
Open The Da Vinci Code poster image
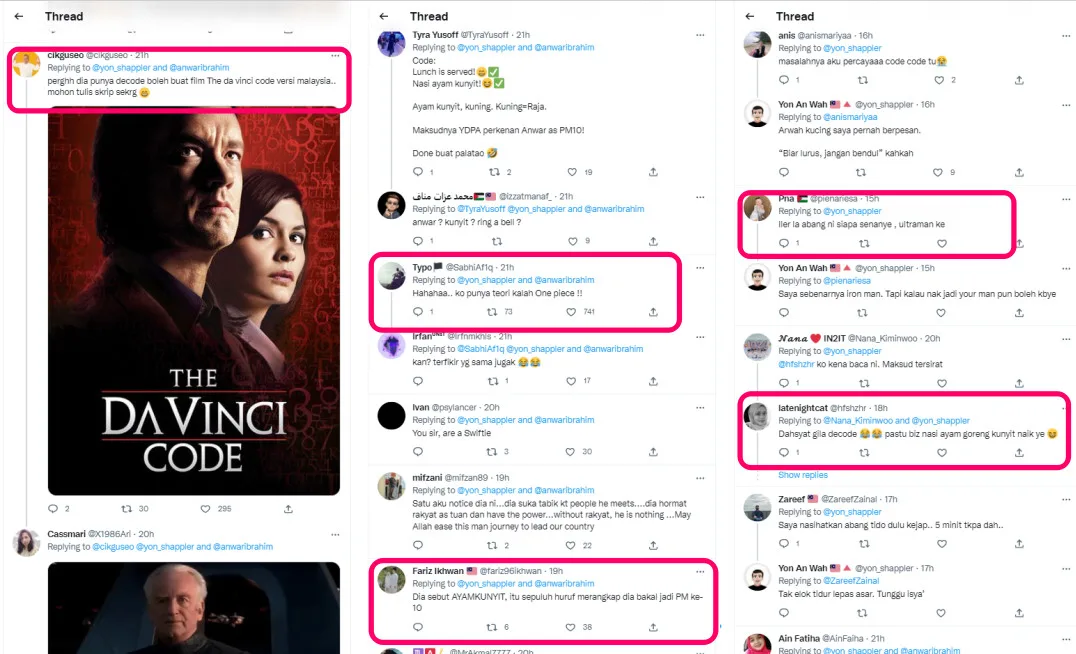(x=194, y=300)
